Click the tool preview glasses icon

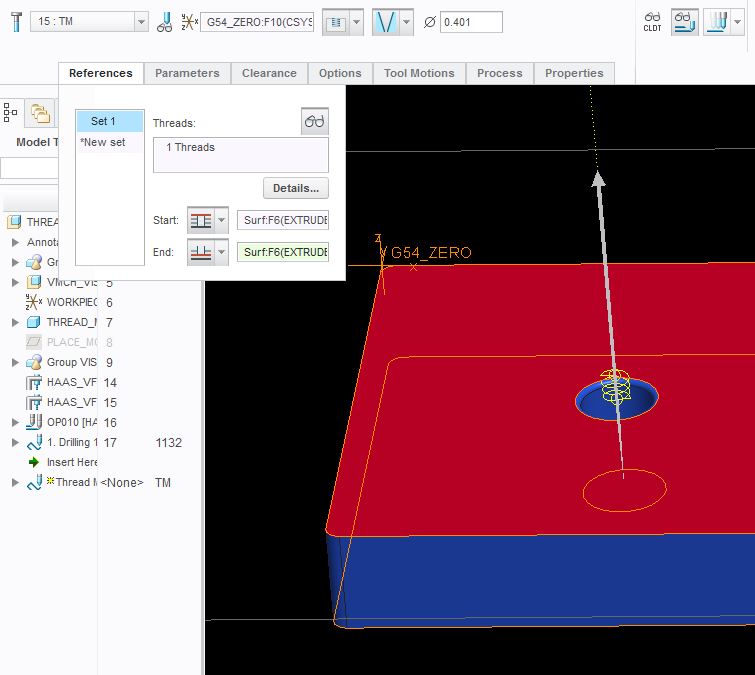point(165,22)
